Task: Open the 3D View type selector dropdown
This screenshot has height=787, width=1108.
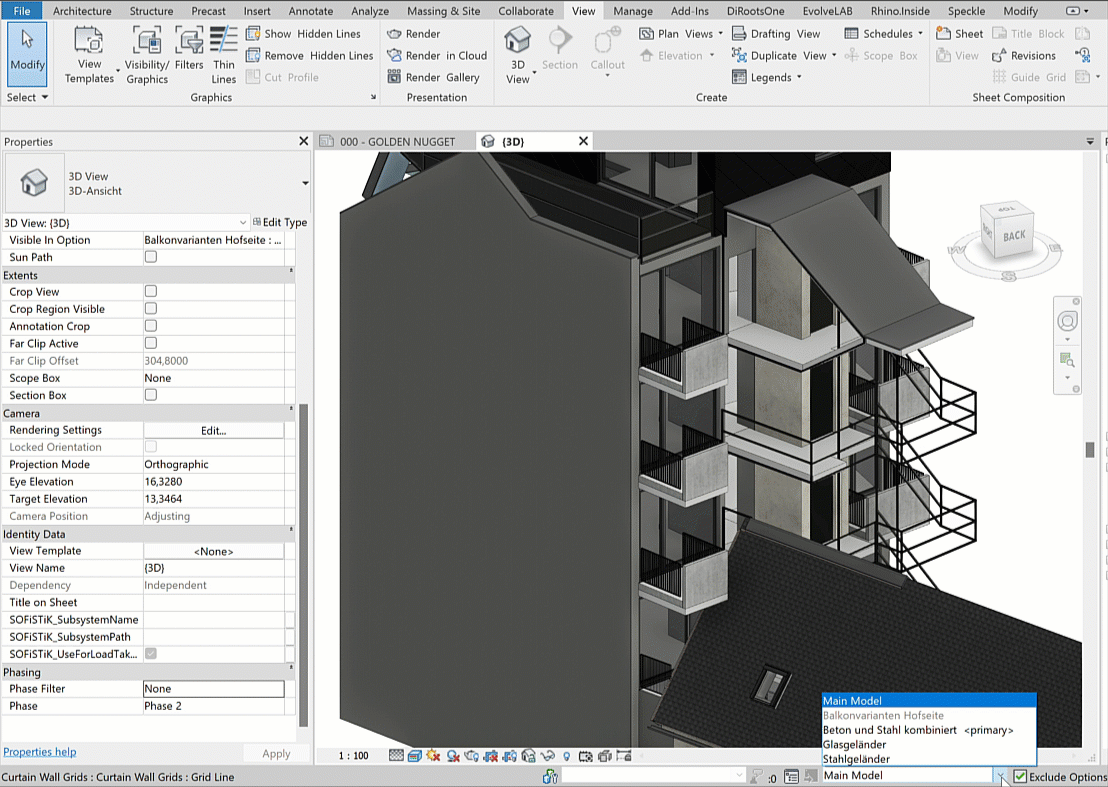Action: [305, 183]
